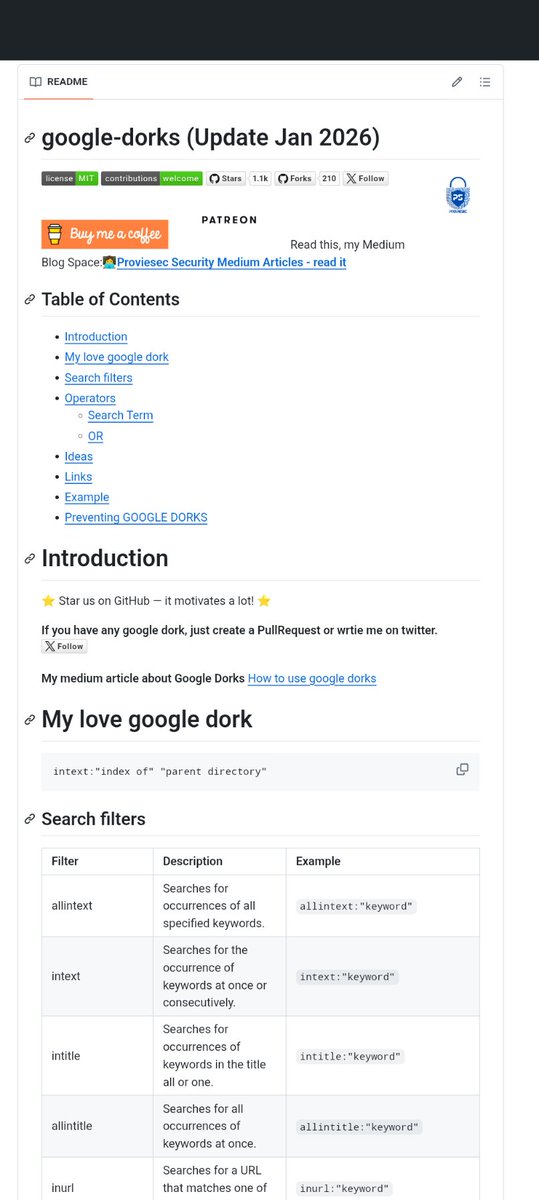The width and height of the screenshot is (539, 1200).
Task: Open Preventing GOOGLE DORKS contents link
Action: [136, 517]
